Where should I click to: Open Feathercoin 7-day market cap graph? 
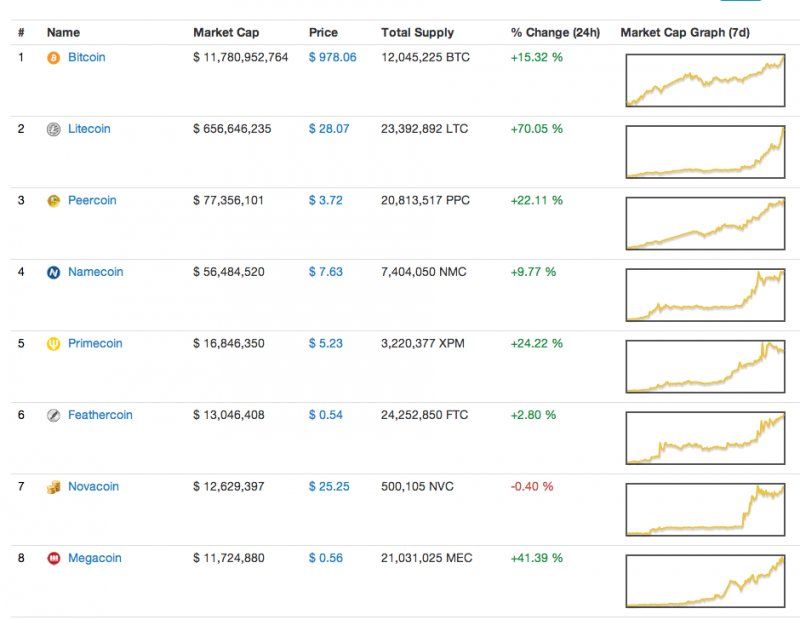pos(705,438)
